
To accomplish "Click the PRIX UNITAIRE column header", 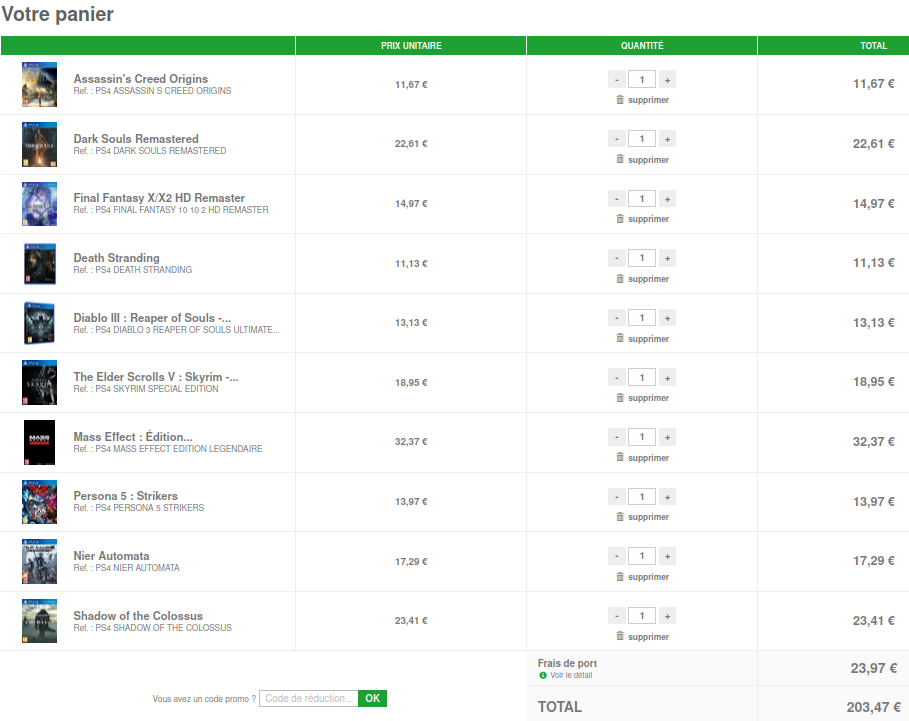I will 411,46.
